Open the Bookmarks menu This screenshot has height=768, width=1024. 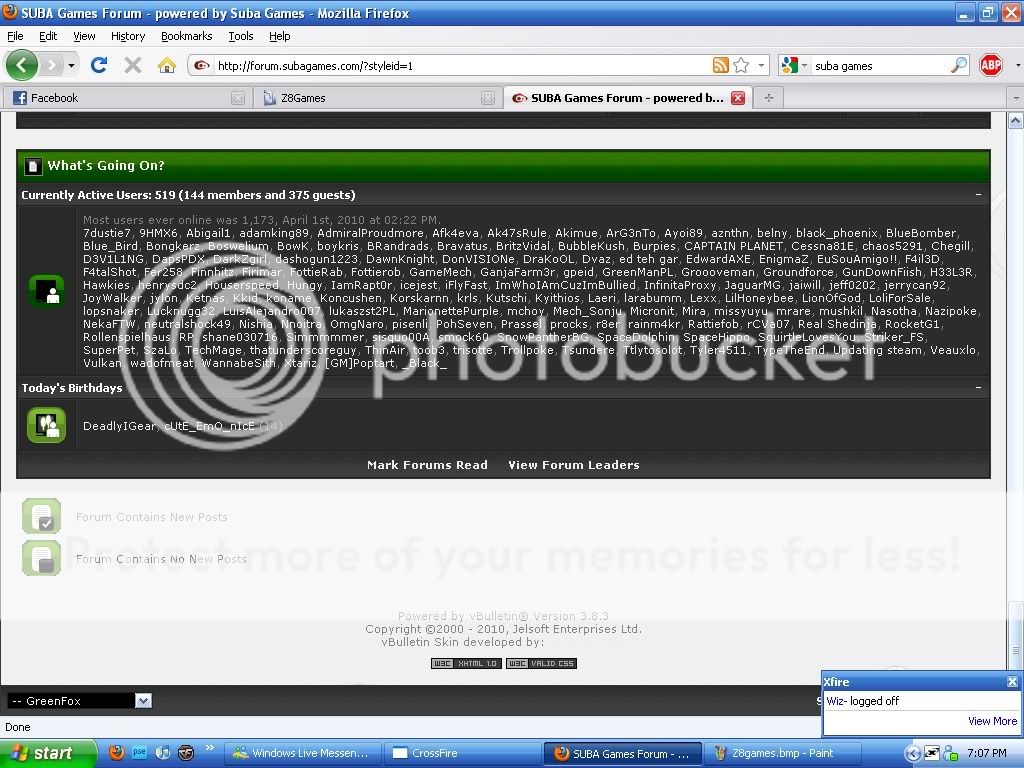click(186, 36)
